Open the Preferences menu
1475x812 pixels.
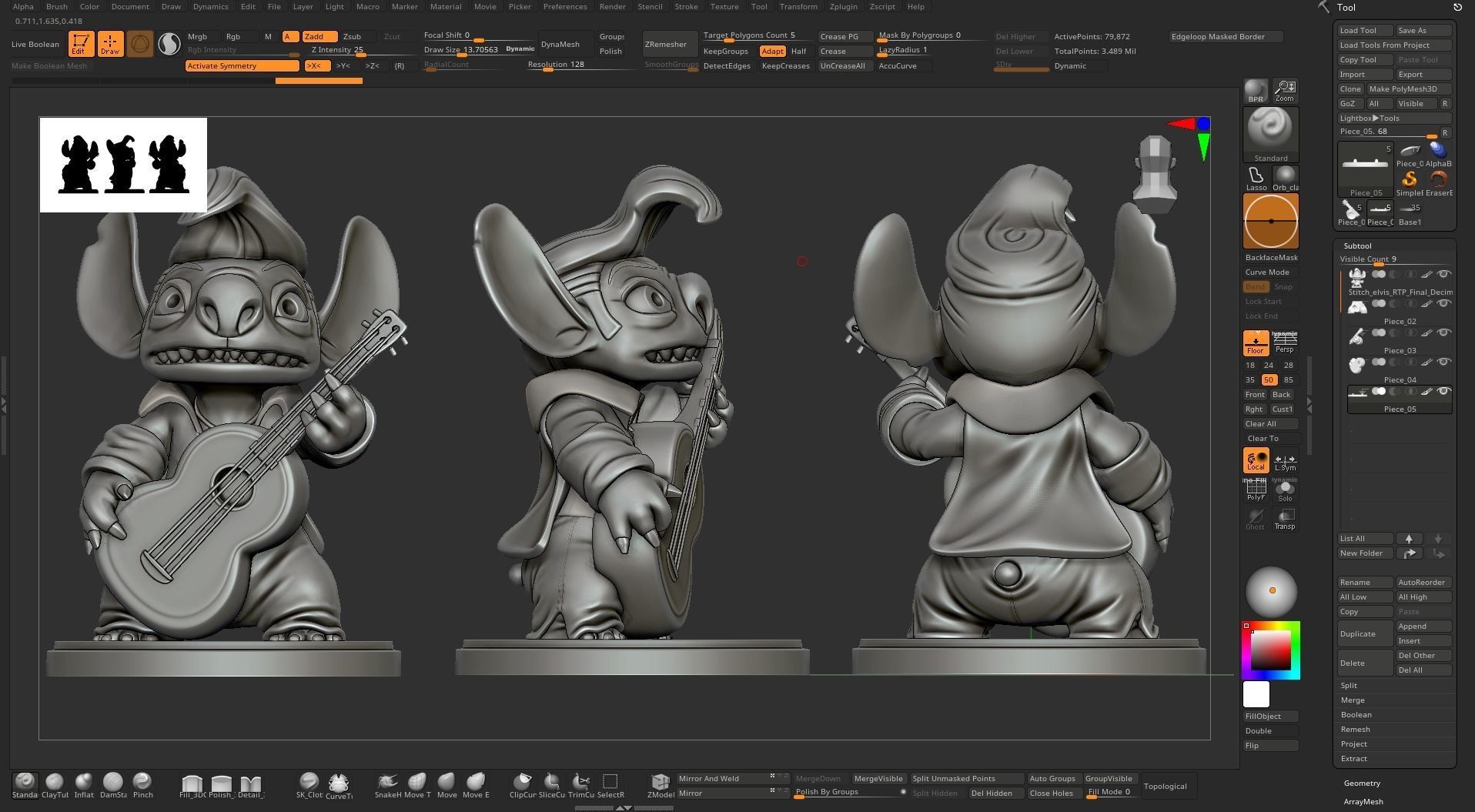(564, 6)
